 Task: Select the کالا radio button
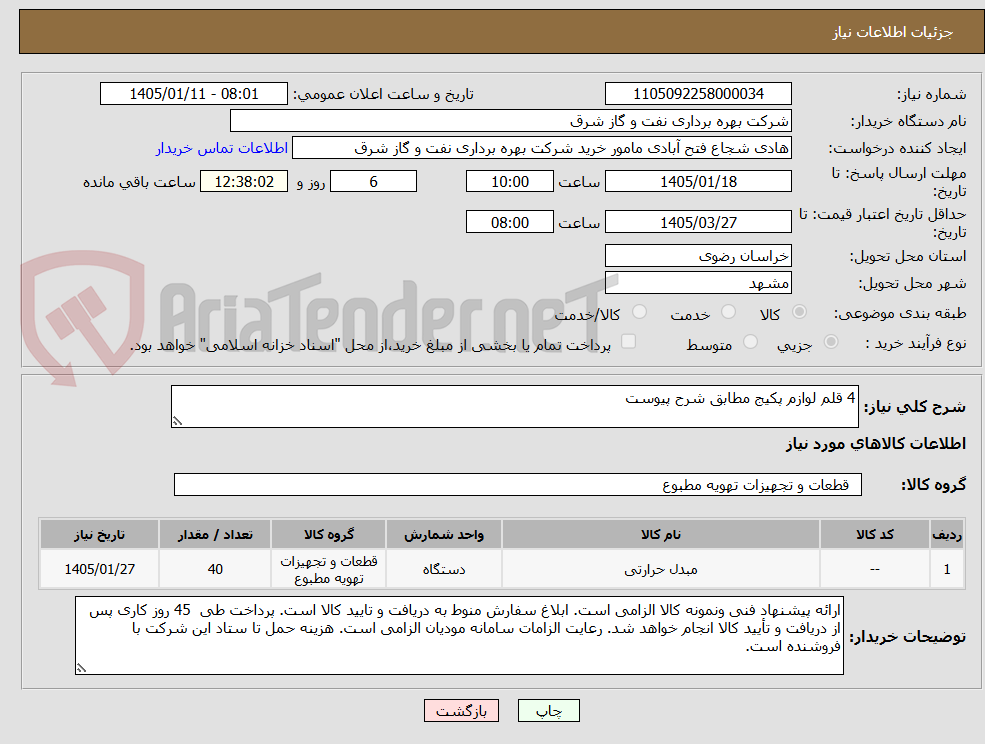click(x=800, y=312)
